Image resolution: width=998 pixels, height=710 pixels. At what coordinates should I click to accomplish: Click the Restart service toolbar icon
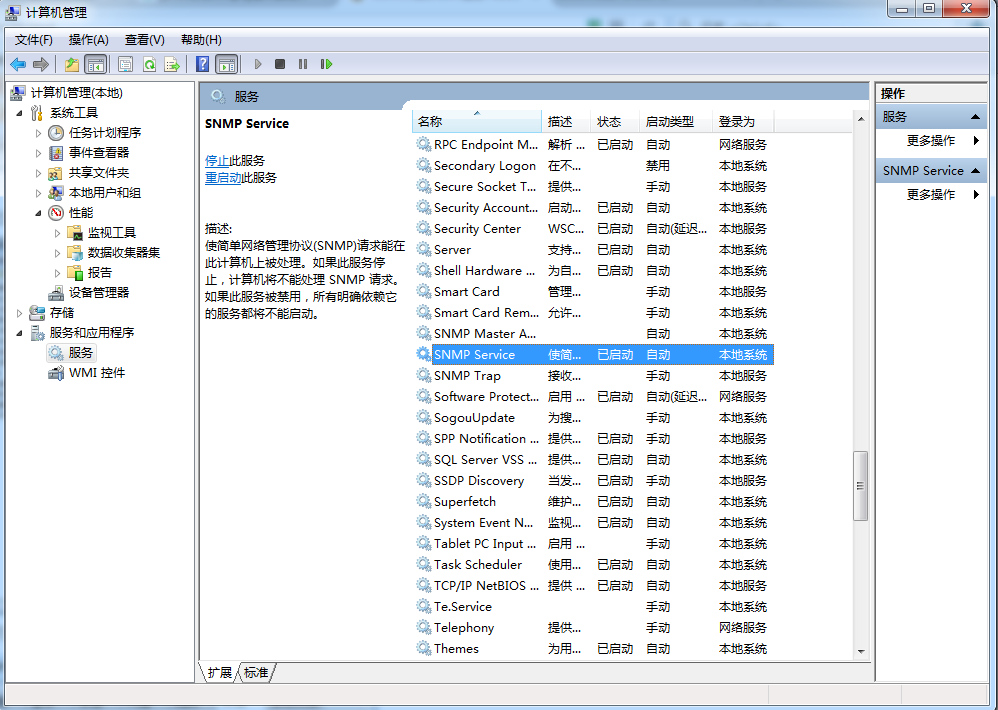tap(327, 64)
